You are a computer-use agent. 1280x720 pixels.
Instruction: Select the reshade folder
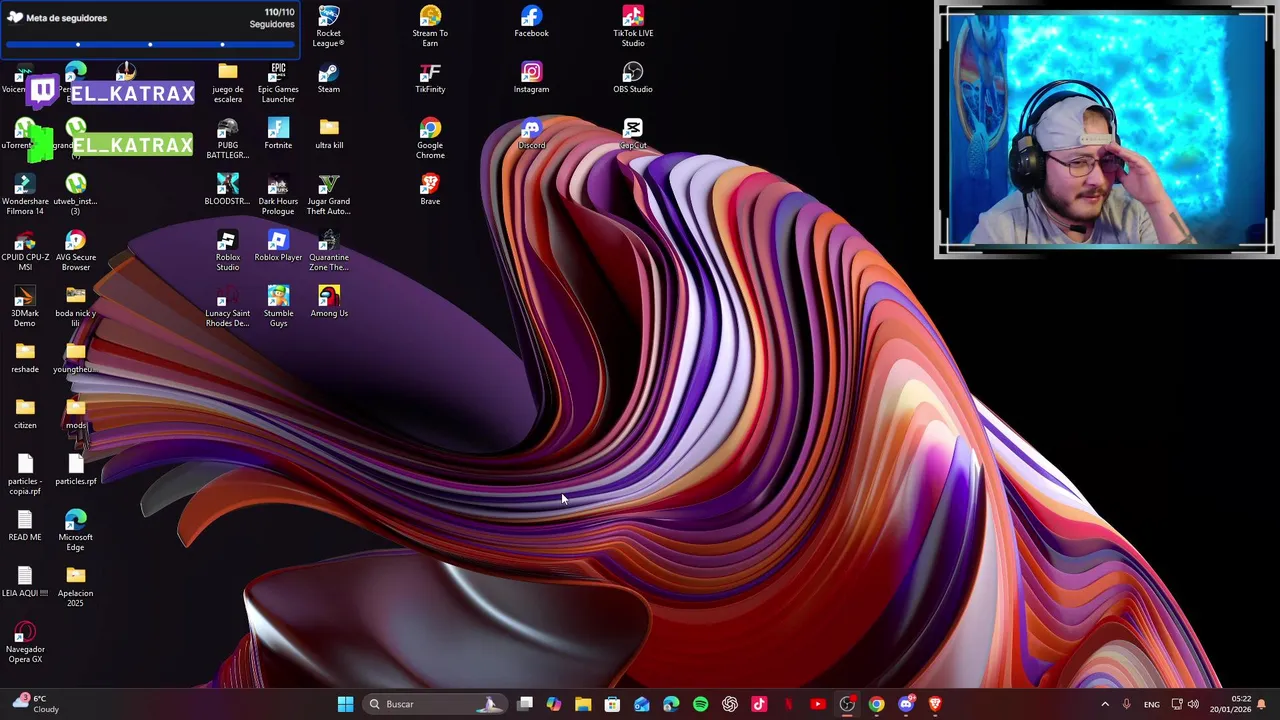tap(25, 358)
